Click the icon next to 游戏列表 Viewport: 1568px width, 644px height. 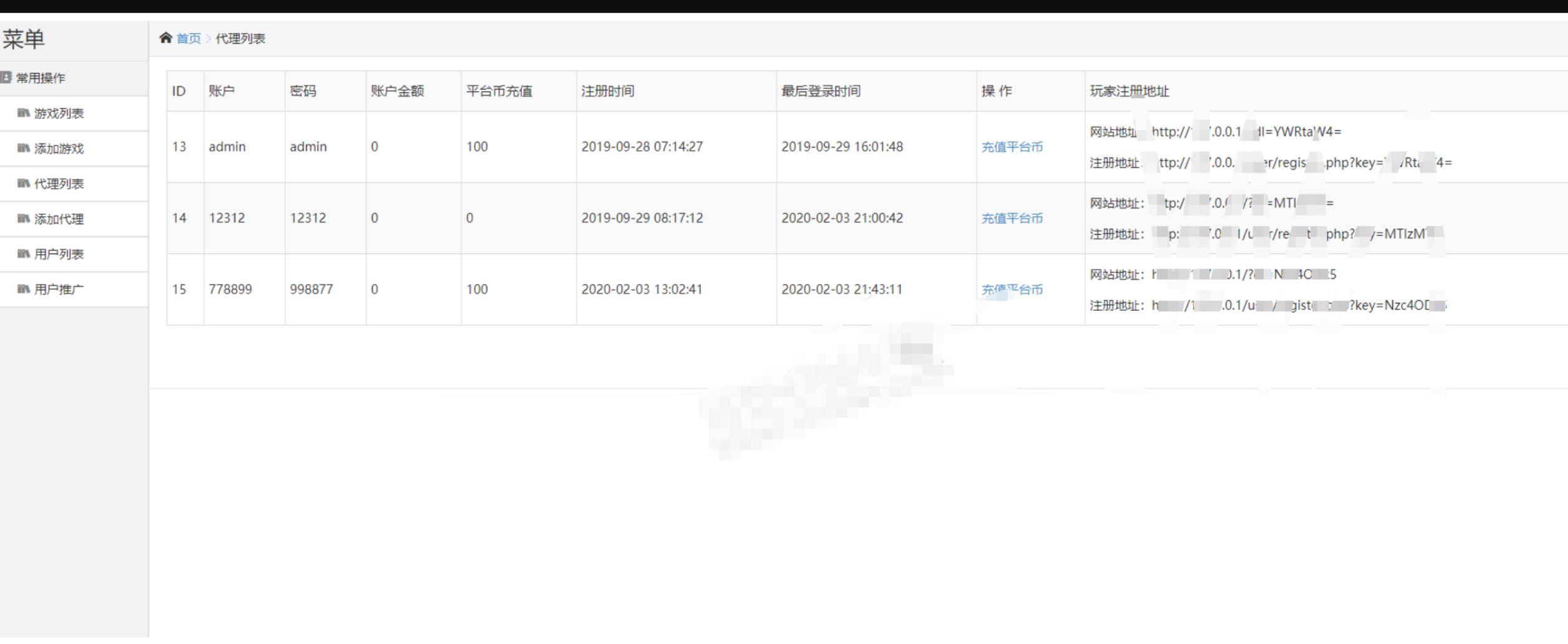23,113
